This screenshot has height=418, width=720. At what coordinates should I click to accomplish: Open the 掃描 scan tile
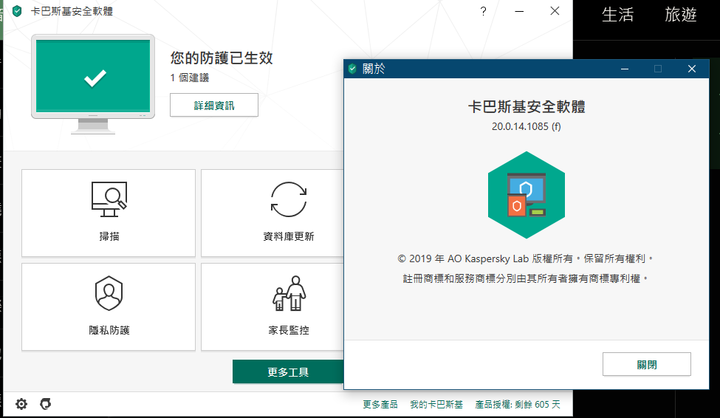click(x=108, y=213)
